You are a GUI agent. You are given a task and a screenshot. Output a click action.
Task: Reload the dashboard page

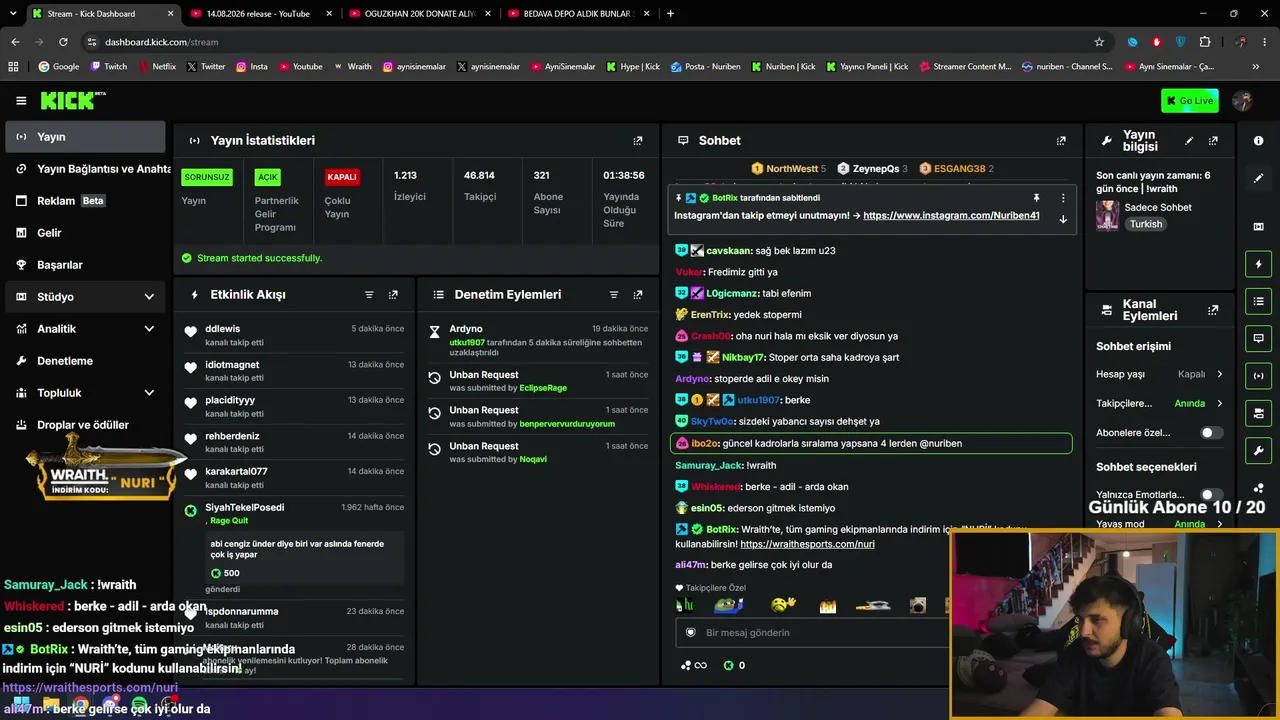click(63, 42)
